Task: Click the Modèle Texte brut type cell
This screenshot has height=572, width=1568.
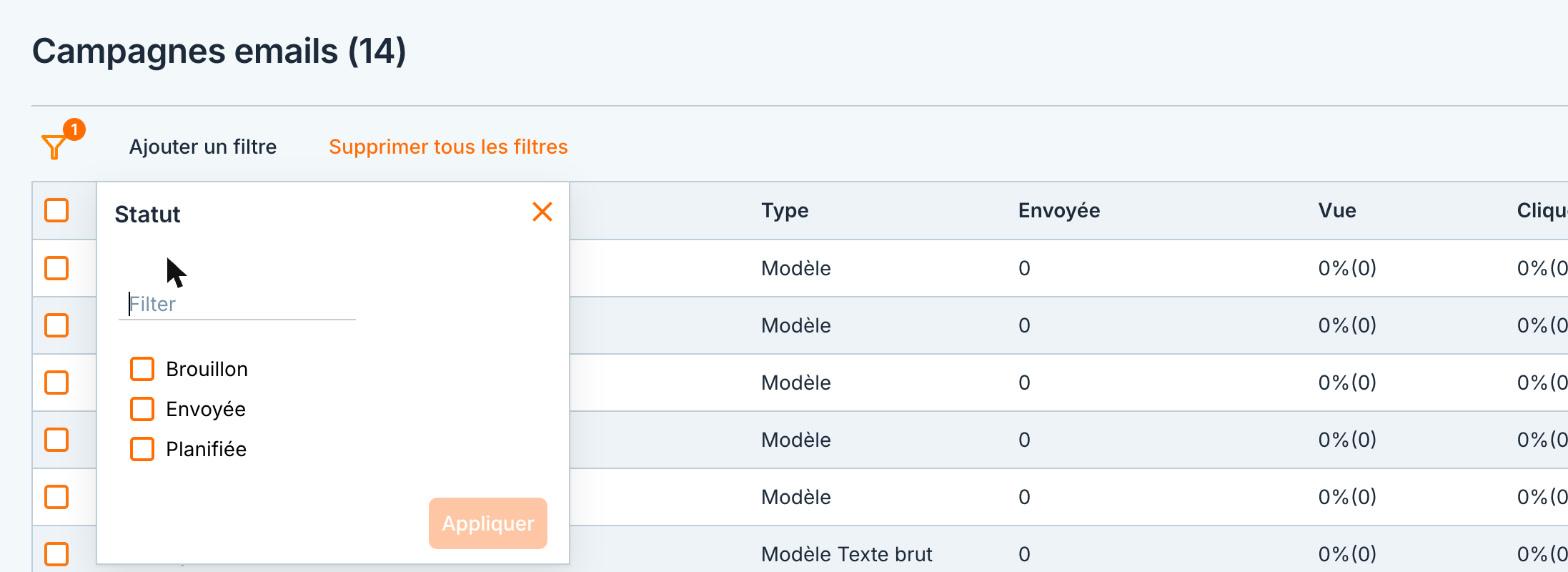Action: coord(847,554)
